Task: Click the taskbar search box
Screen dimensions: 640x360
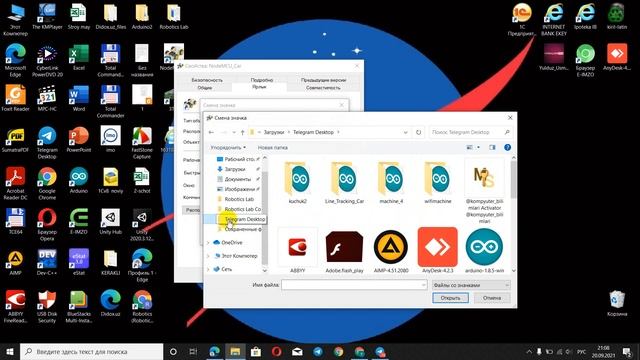Action: click(x=91, y=351)
